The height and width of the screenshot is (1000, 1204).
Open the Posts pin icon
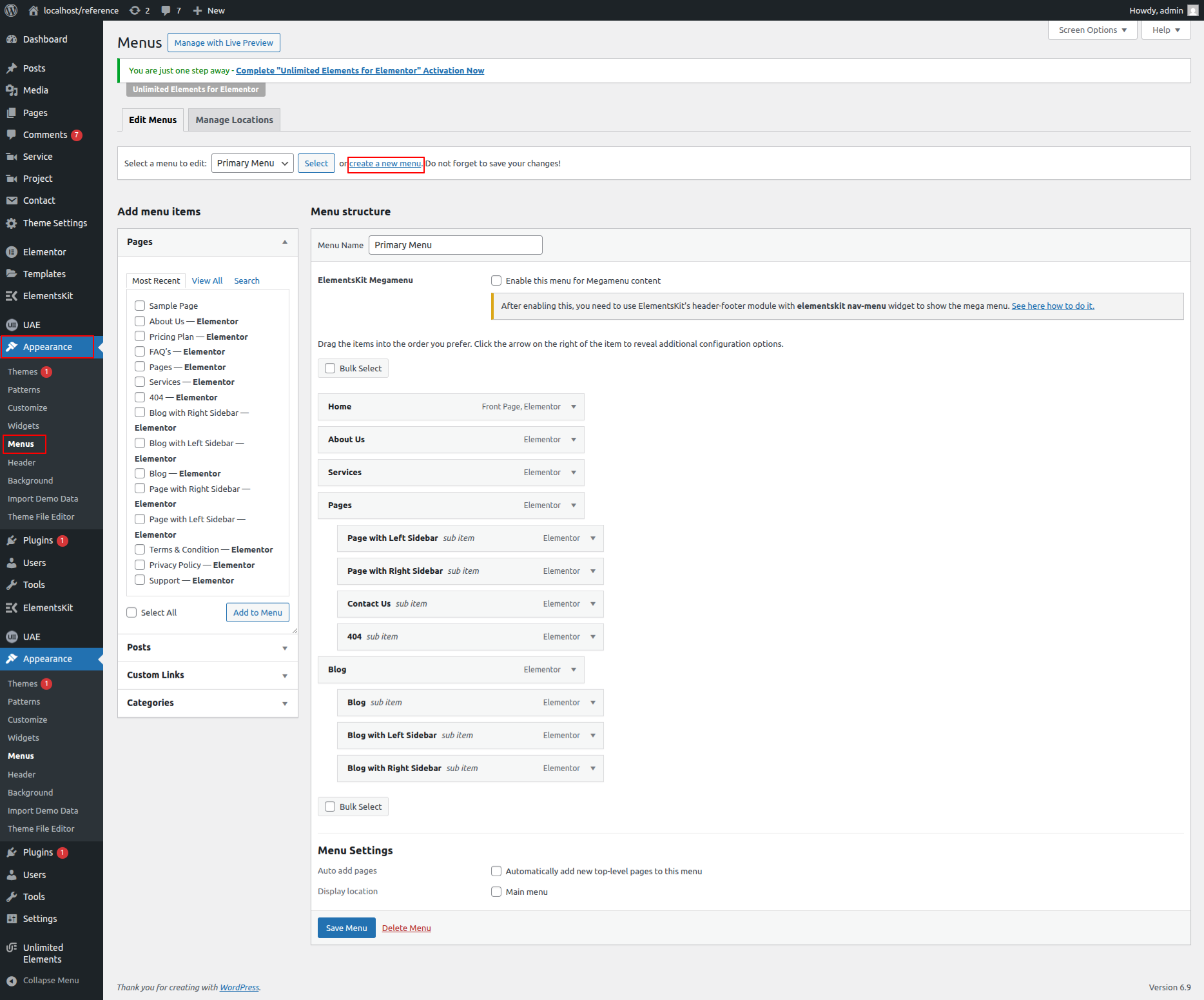[12, 68]
